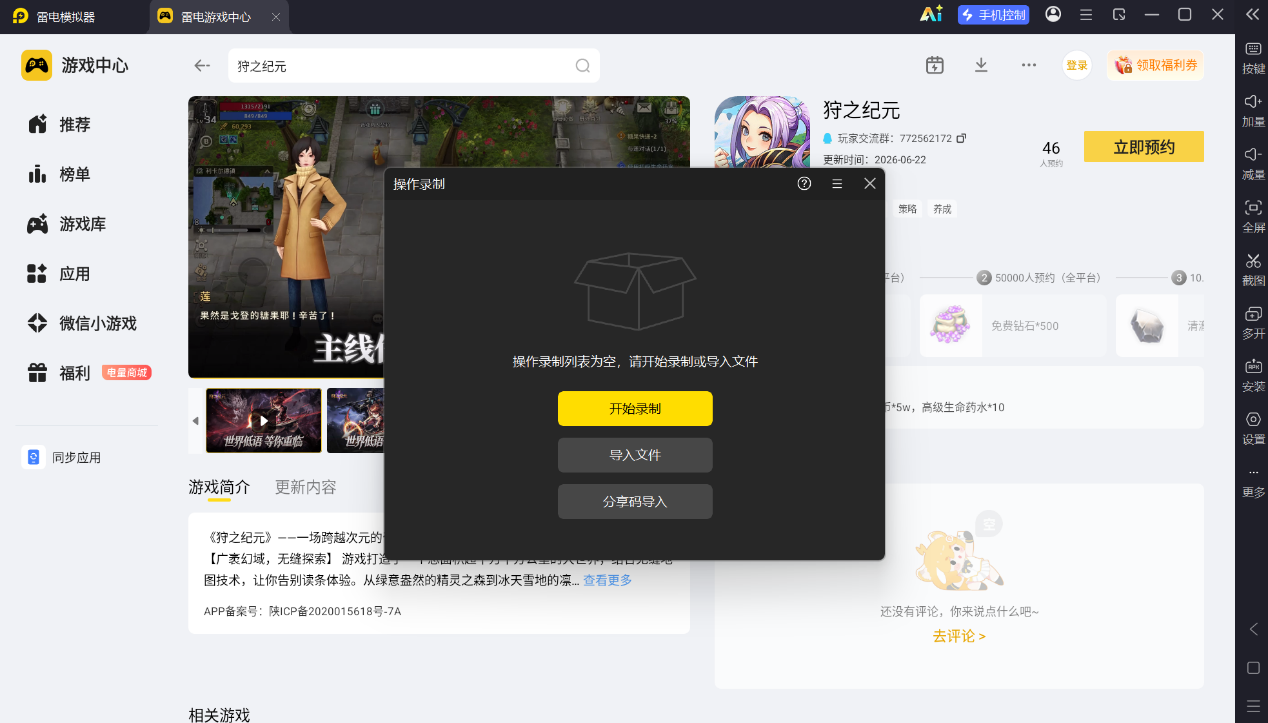Image resolution: width=1268 pixels, height=723 pixels.
Task: Click the search magnifier icon
Action: 582,66
